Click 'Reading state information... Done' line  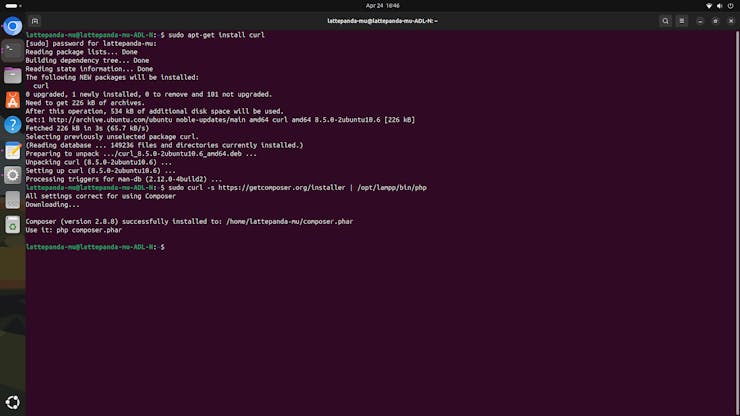coord(89,69)
